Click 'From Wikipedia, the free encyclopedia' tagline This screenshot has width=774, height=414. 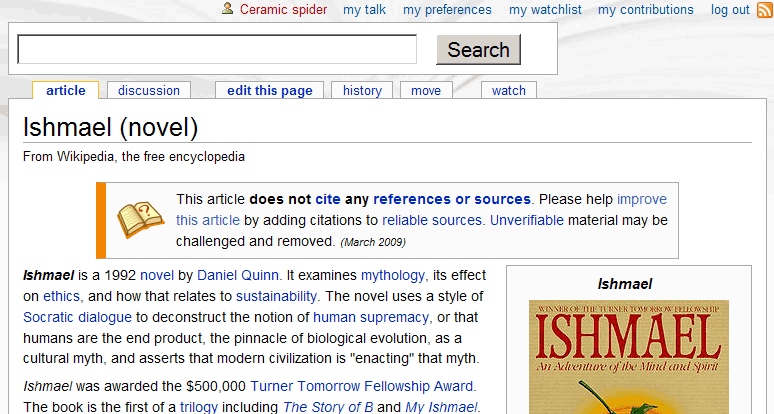pyautogui.click(x=134, y=157)
